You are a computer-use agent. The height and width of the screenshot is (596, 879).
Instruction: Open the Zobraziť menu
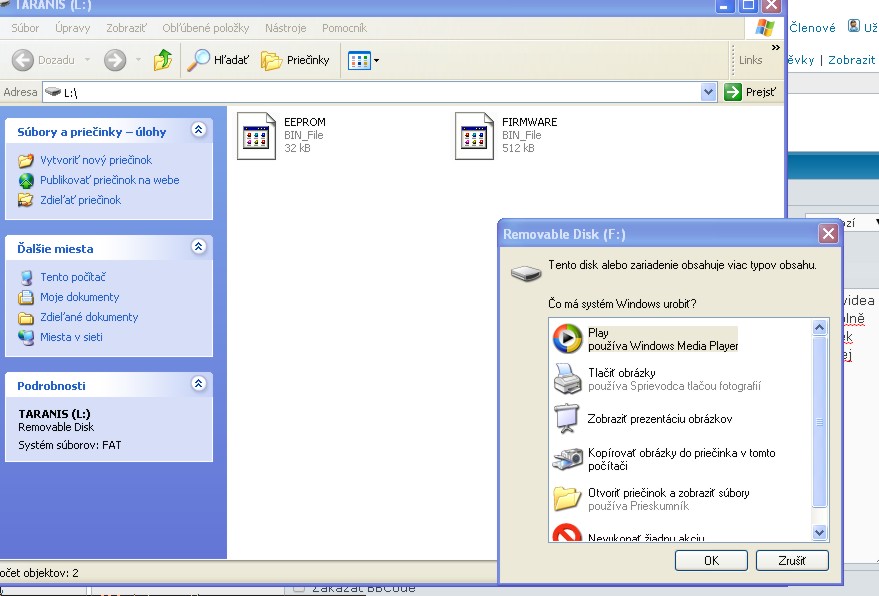pyautogui.click(x=126, y=28)
